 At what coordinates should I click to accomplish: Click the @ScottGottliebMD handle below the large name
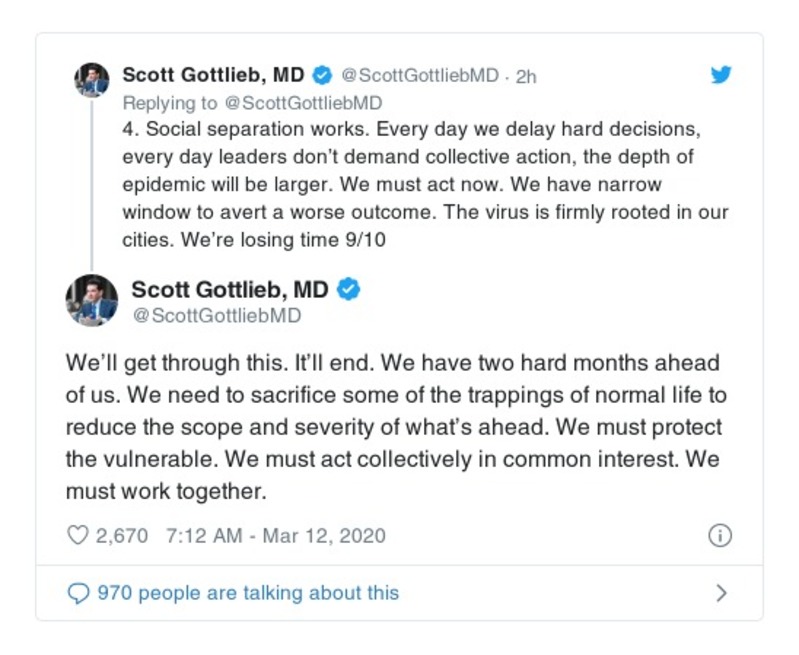pos(216,316)
